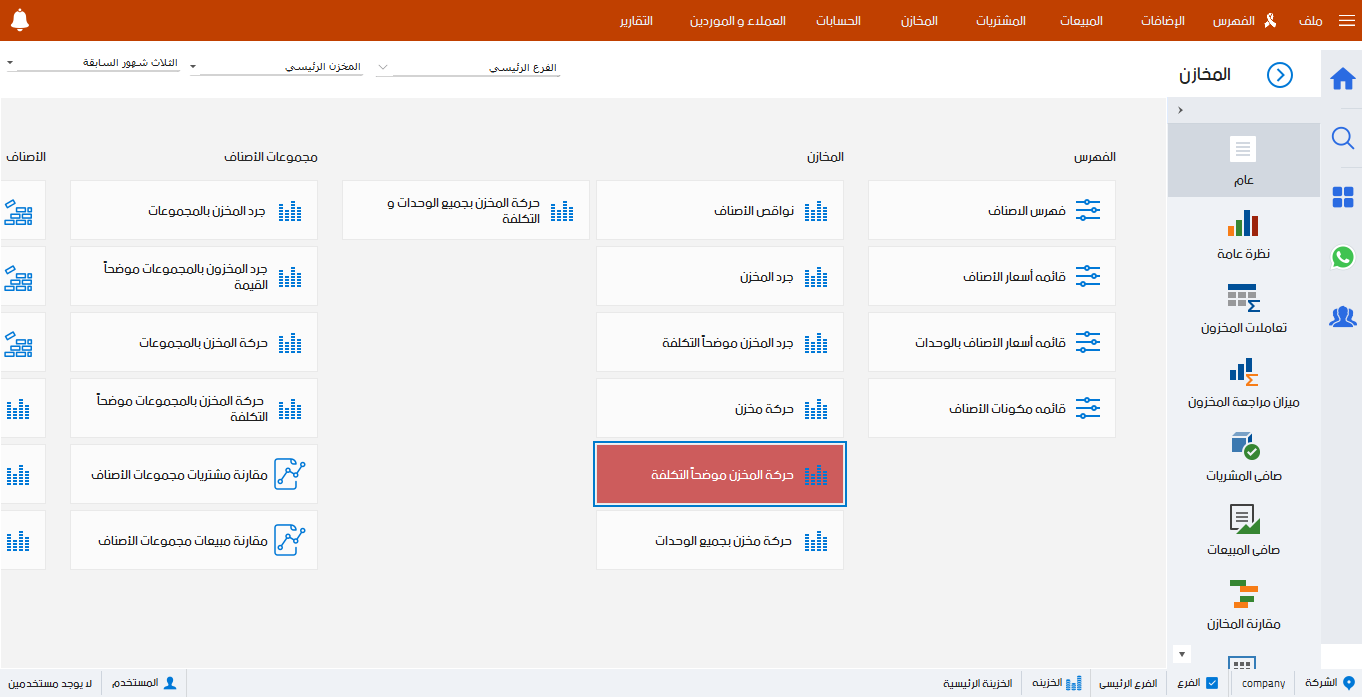Screen dimensions: 1362x697
Task: Collapse the sidebar using the chevron arrow
Action: coord(1181,110)
